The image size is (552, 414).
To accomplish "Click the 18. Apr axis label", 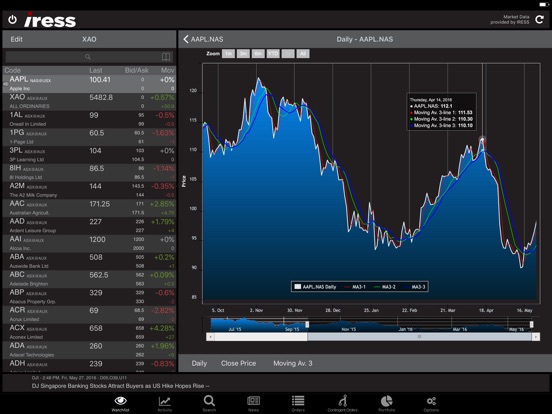I will [486, 310].
